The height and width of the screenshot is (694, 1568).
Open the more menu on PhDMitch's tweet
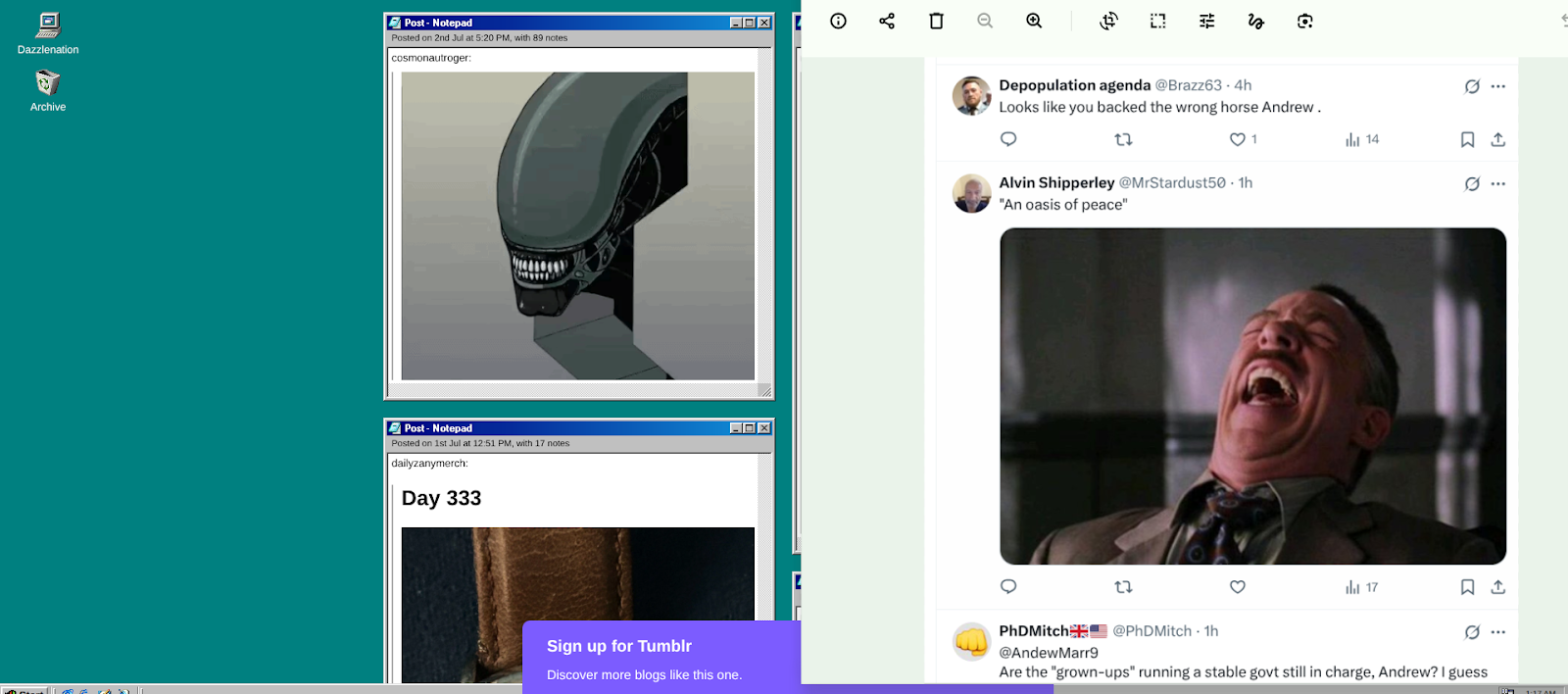pyautogui.click(x=1497, y=632)
